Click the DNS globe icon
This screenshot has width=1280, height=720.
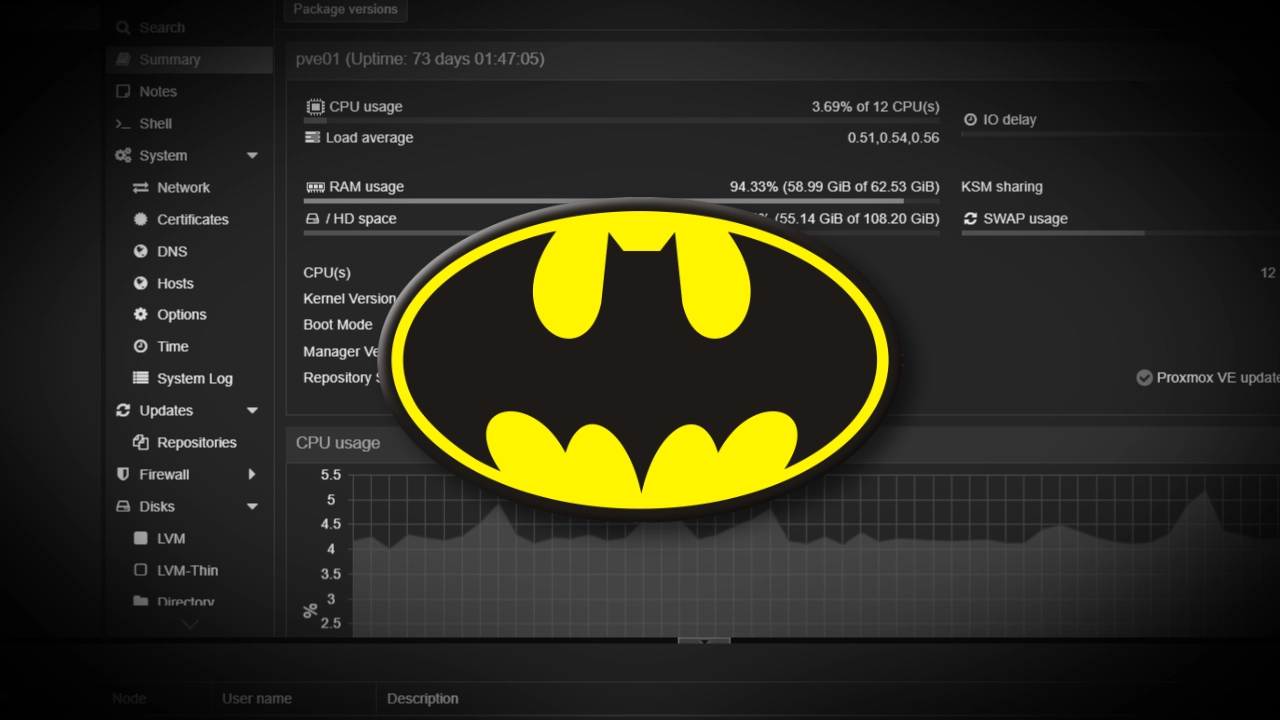pos(140,252)
